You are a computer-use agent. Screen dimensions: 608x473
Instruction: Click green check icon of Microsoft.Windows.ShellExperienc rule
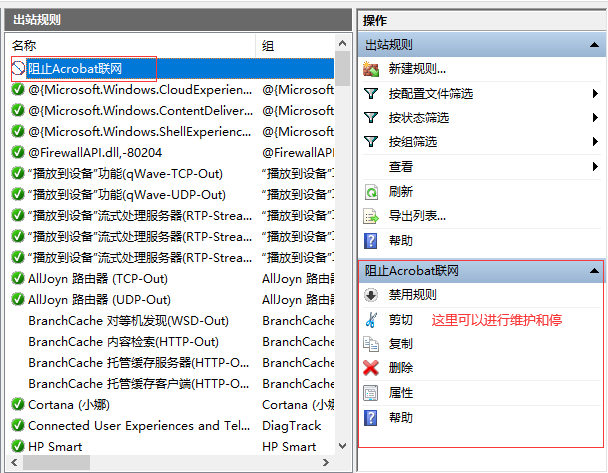tap(18, 131)
